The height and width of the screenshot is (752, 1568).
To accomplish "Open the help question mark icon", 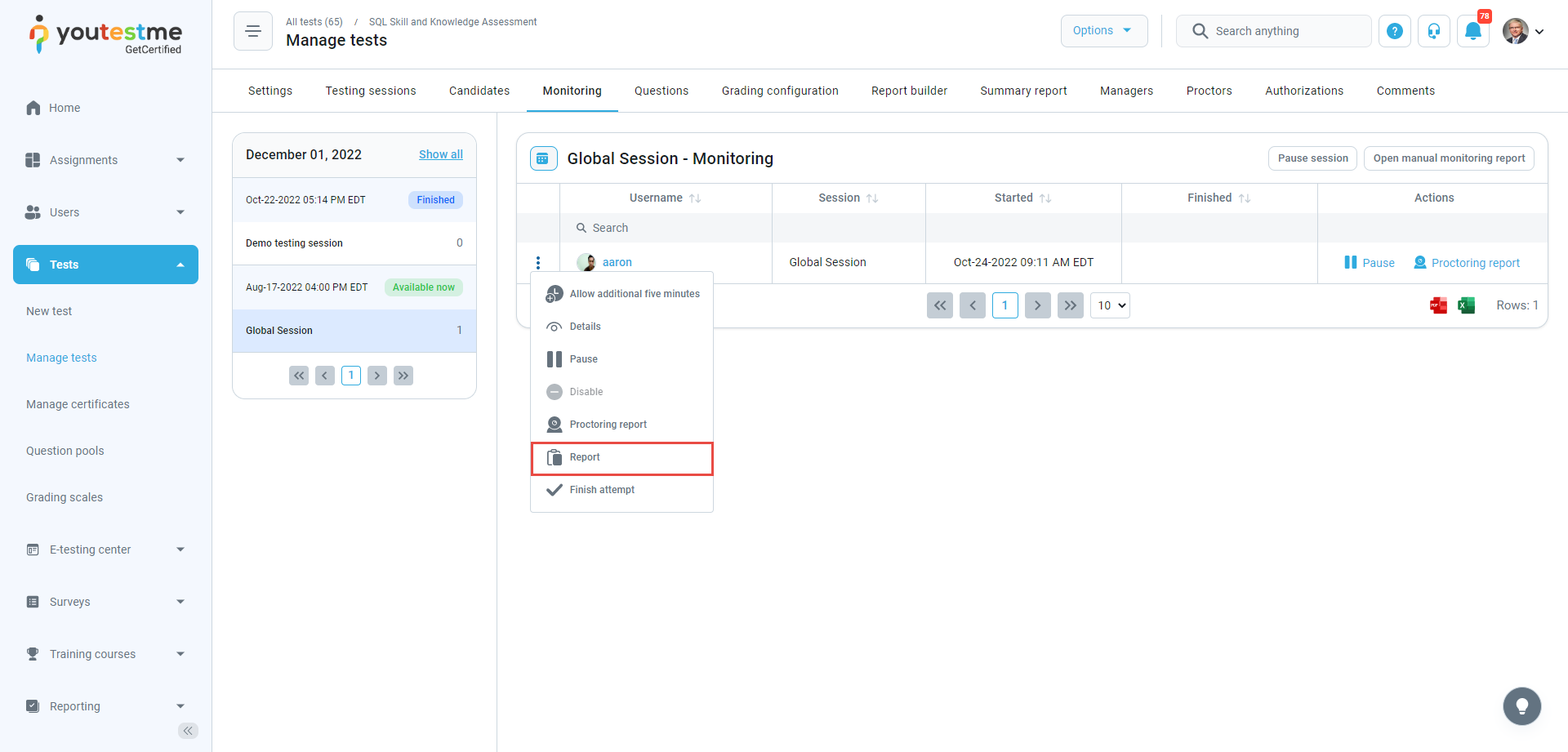I will point(1395,31).
